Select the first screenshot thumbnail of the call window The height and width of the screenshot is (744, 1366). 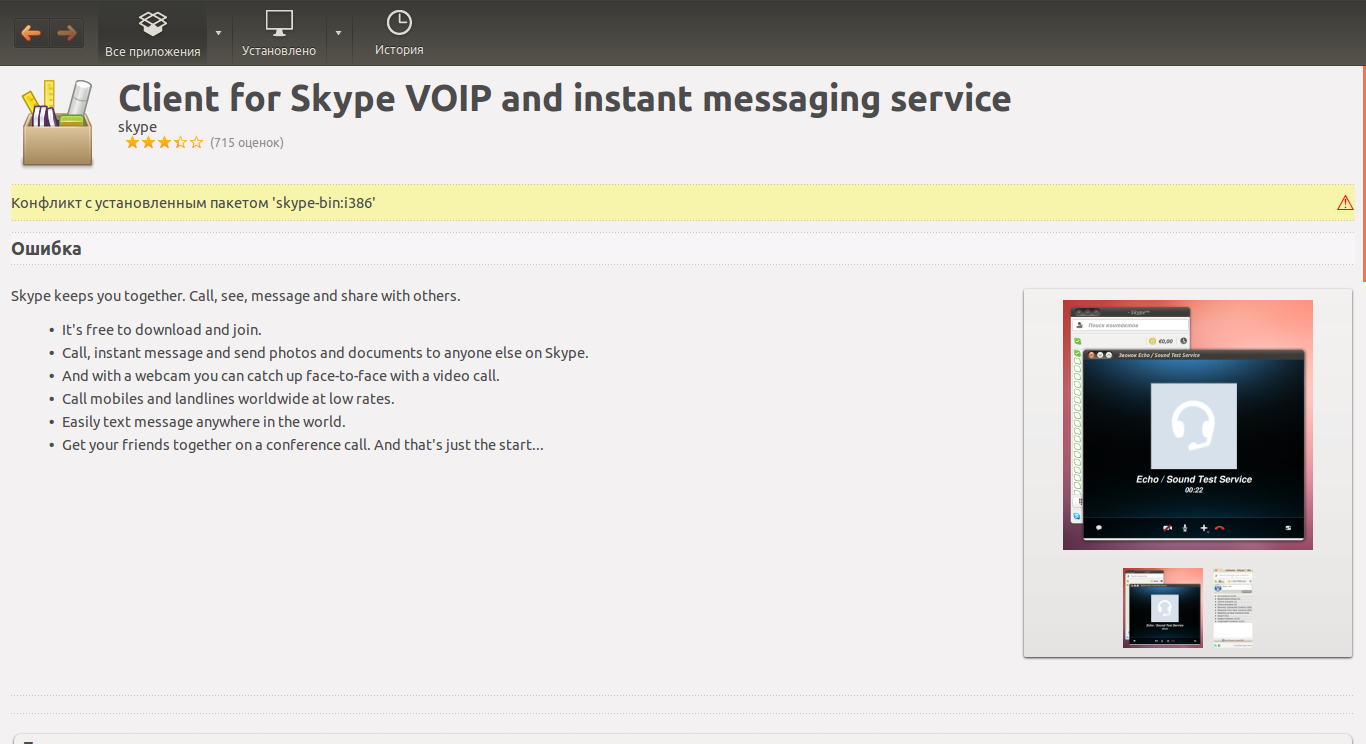[1163, 608]
